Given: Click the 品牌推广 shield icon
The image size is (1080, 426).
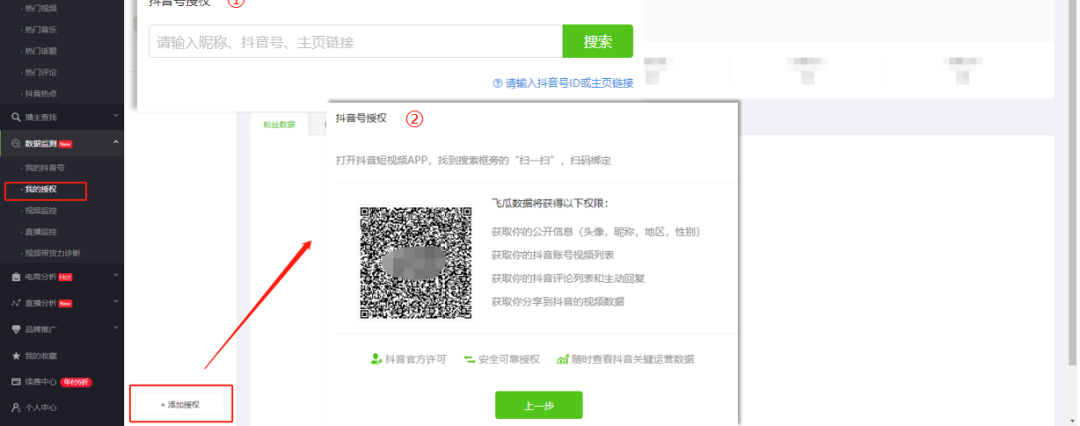Looking at the screenshot, I should 16,329.
